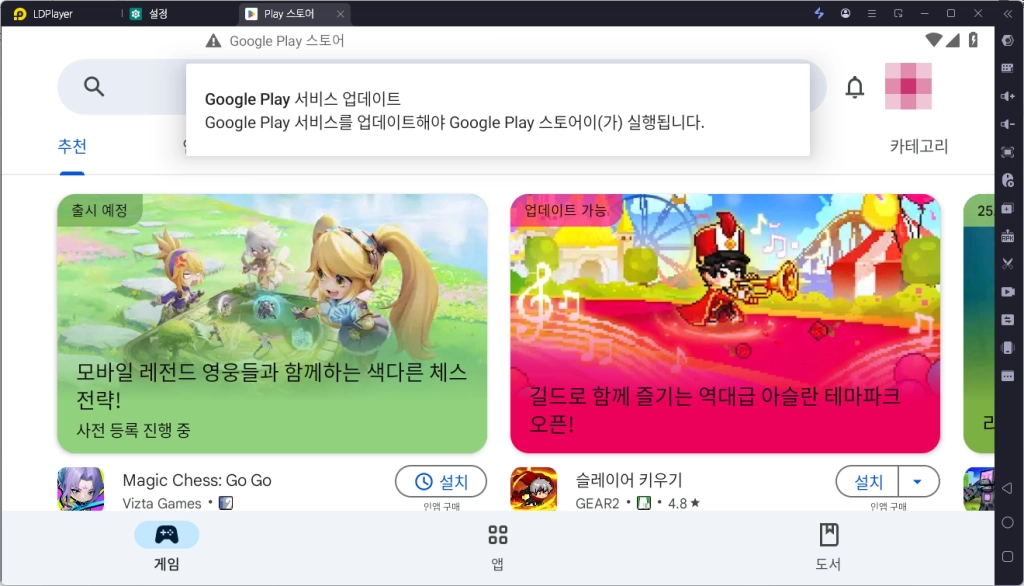This screenshot has width=1024, height=586.
Task: Open LDPlayer settings hexagon icon in sidebar
Action: point(1008,41)
